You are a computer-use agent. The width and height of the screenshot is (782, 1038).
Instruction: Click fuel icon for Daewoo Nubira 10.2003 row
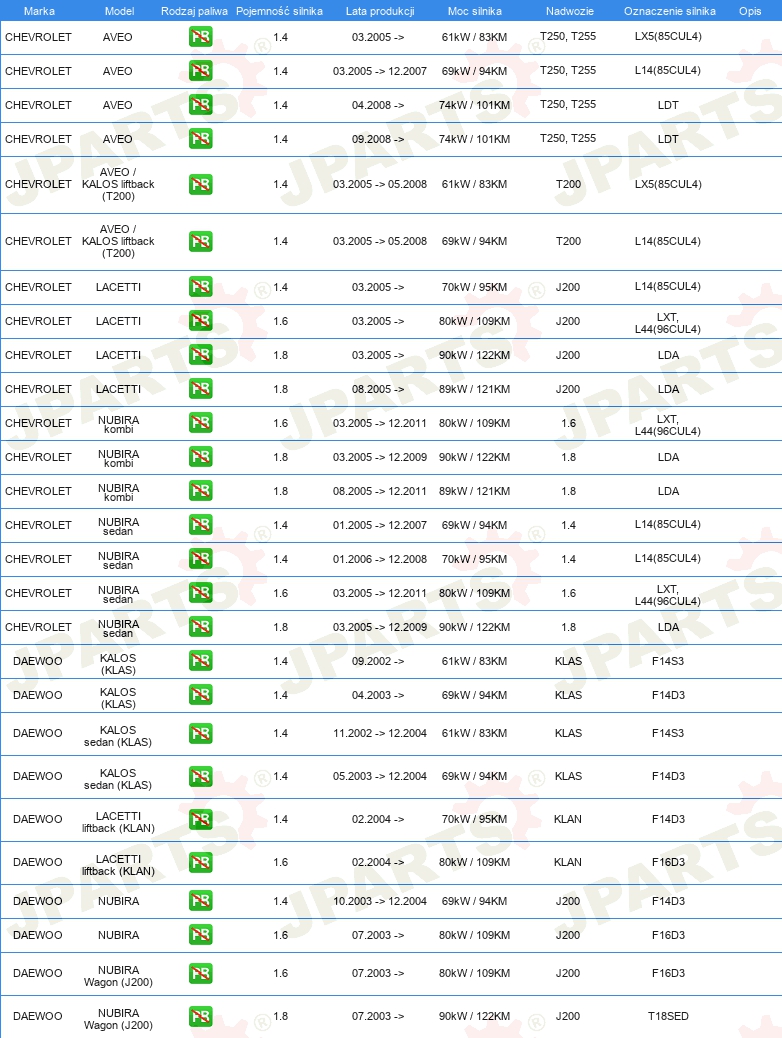coord(201,901)
